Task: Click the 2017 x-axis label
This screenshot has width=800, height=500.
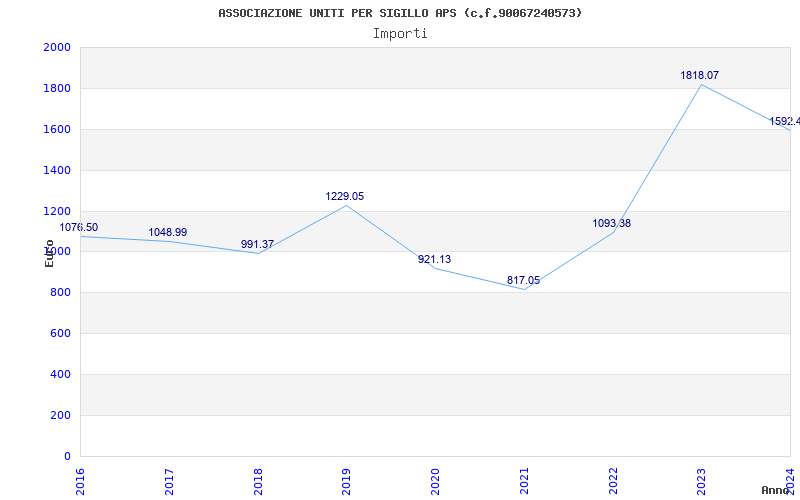Action: point(169,481)
